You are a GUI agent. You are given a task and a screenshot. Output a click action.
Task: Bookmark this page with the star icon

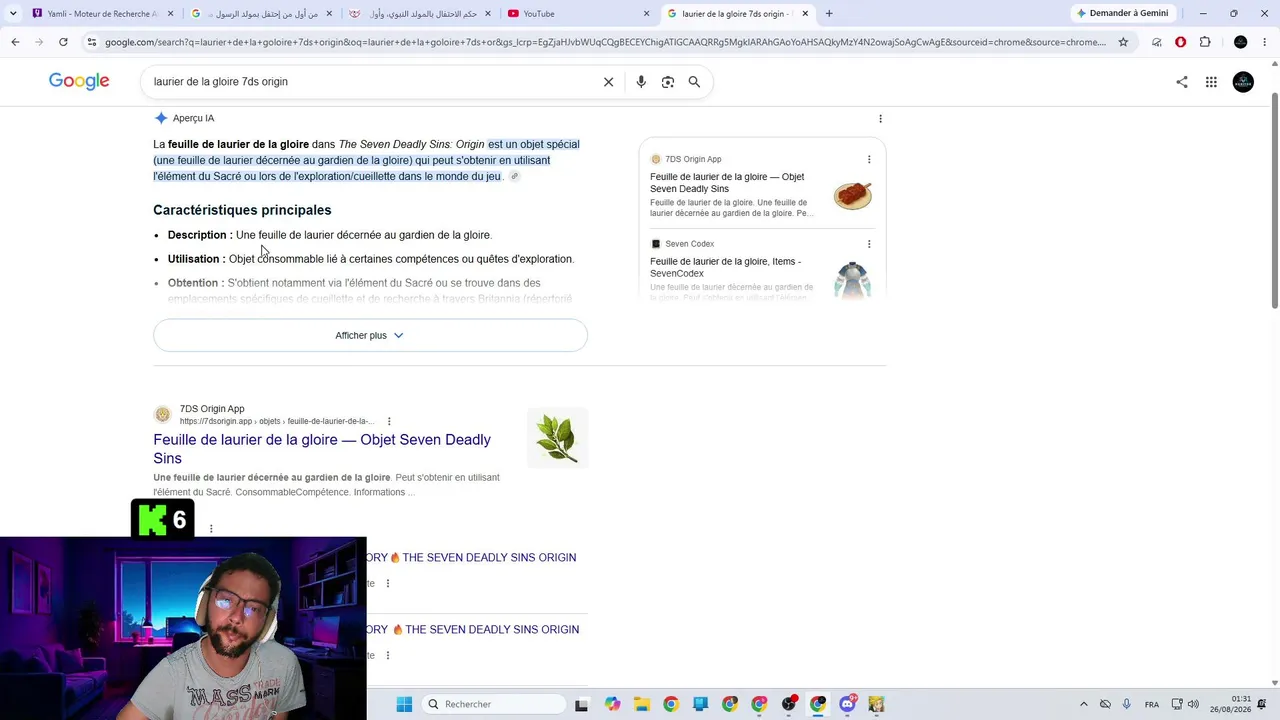(x=1123, y=42)
